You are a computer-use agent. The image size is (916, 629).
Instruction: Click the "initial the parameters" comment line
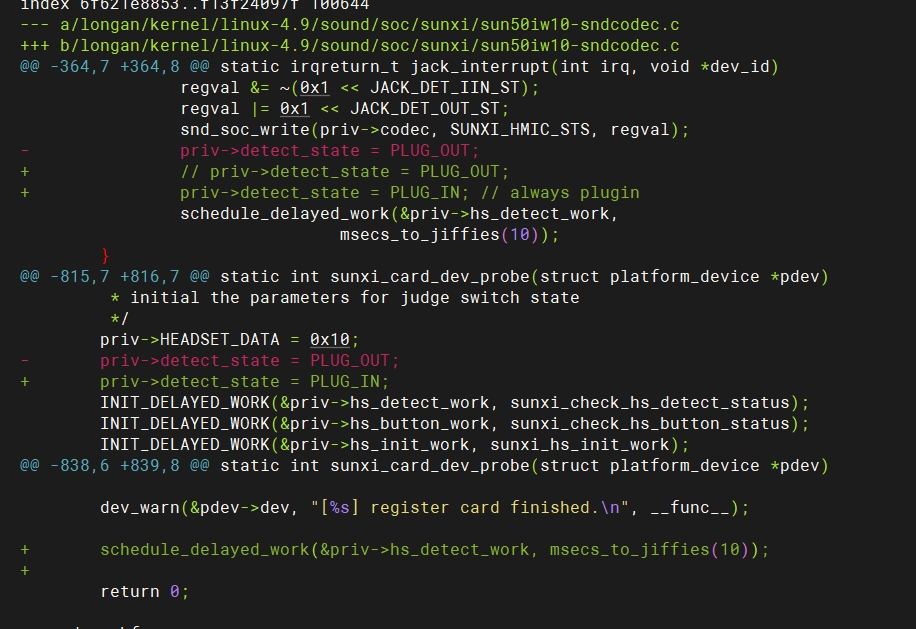tap(345, 297)
